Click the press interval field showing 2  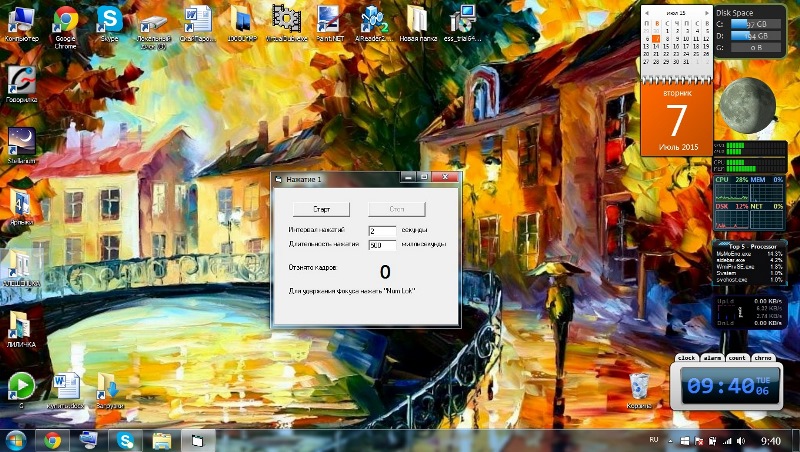[x=382, y=231]
